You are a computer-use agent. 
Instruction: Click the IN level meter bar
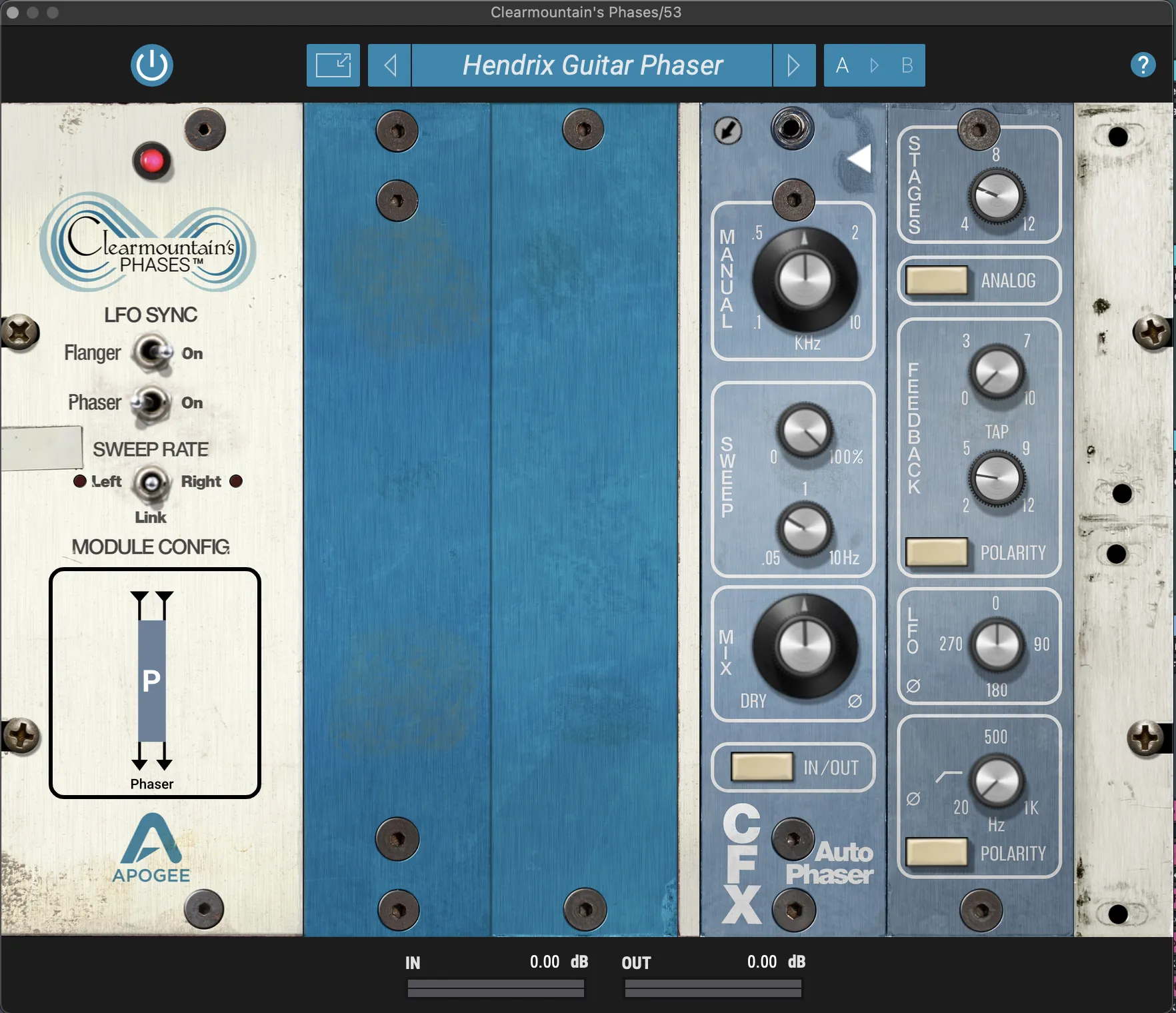(495, 988)
